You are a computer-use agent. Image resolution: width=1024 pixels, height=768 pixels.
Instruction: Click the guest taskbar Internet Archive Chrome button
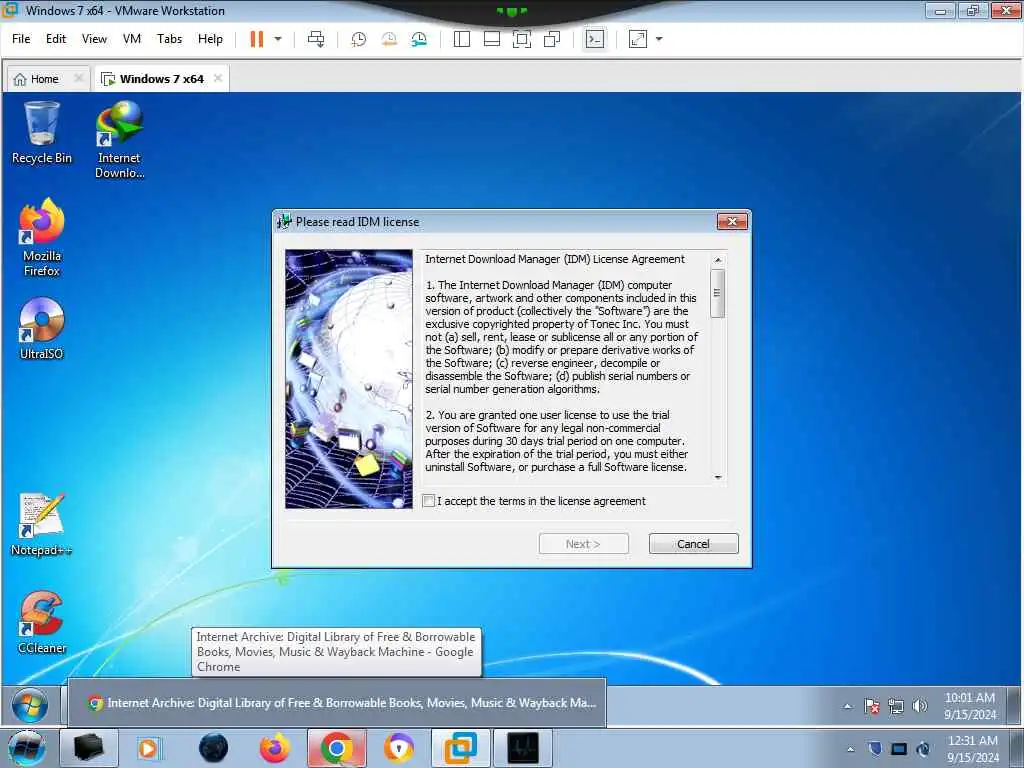337,703
